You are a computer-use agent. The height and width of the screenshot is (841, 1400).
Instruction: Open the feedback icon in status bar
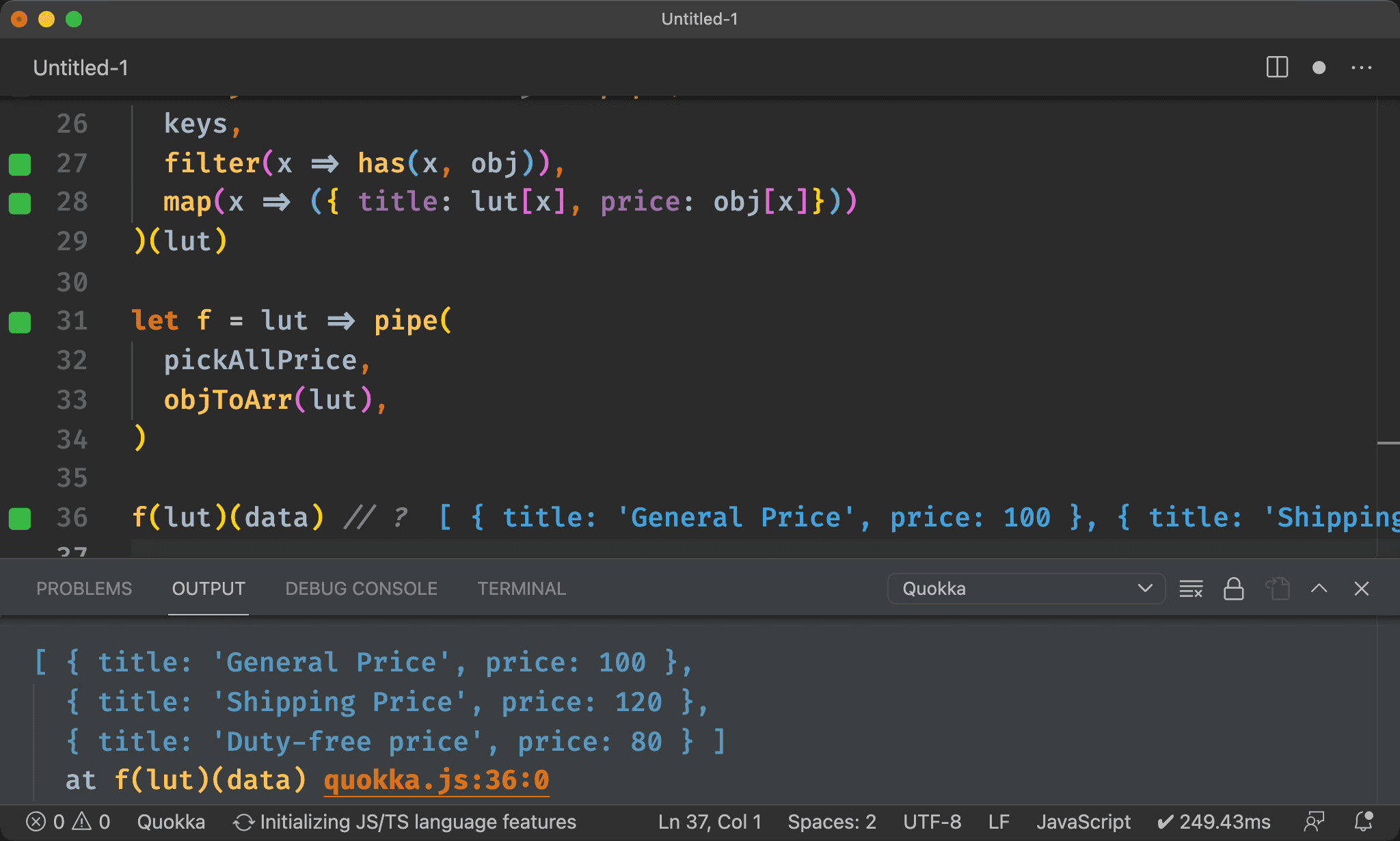[x=1314, y=822]
